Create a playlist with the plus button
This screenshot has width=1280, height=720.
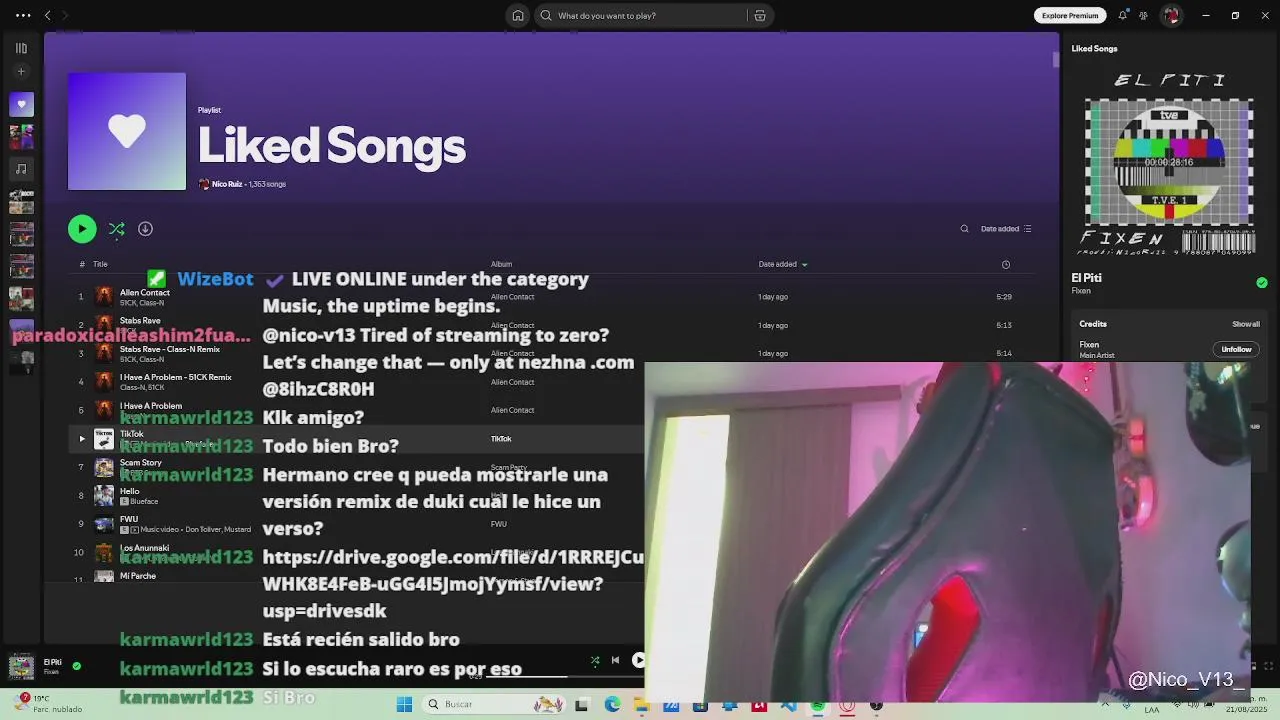(21, 72)
